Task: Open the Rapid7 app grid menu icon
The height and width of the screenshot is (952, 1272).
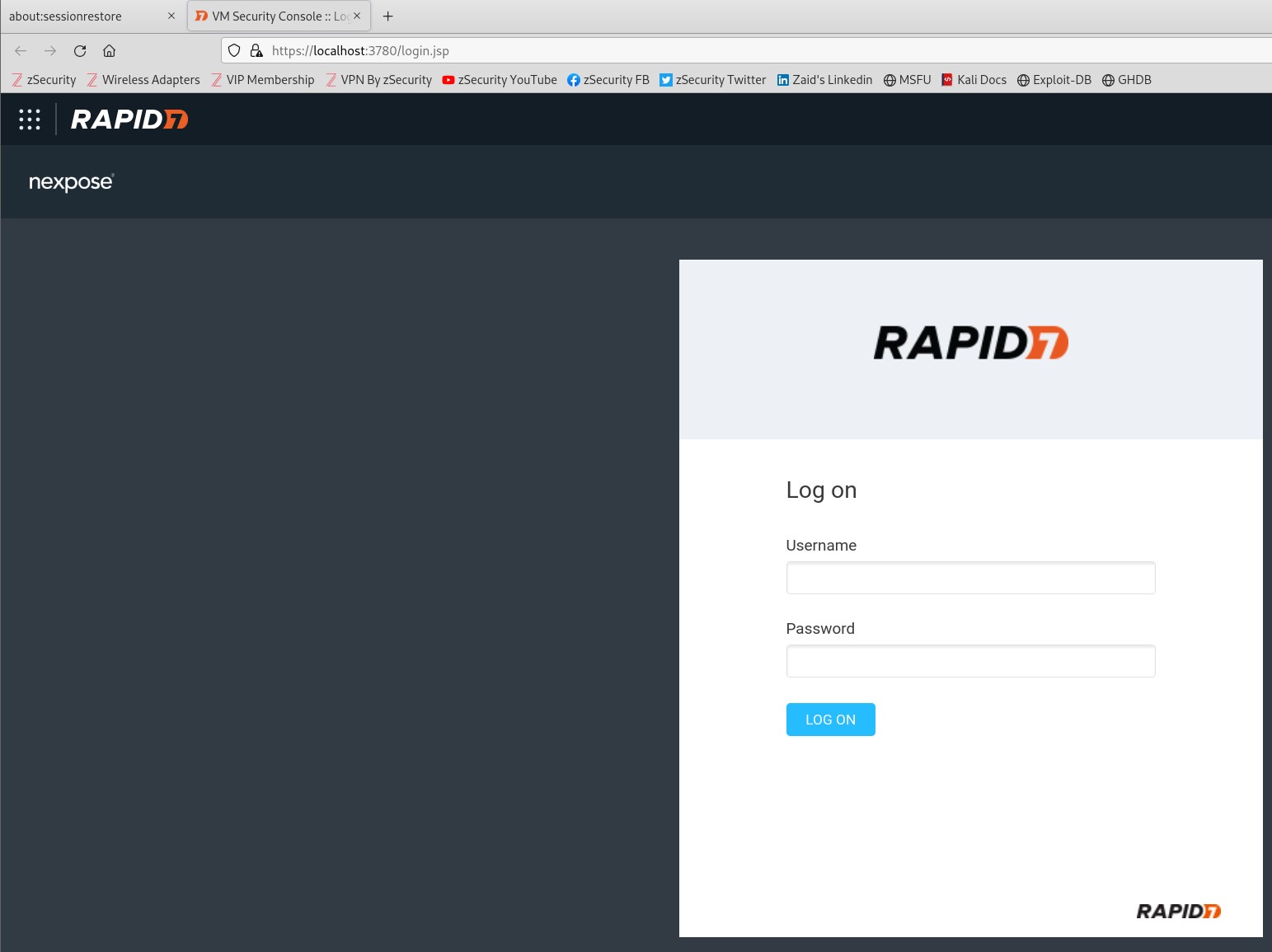Action: coord(30,120)
